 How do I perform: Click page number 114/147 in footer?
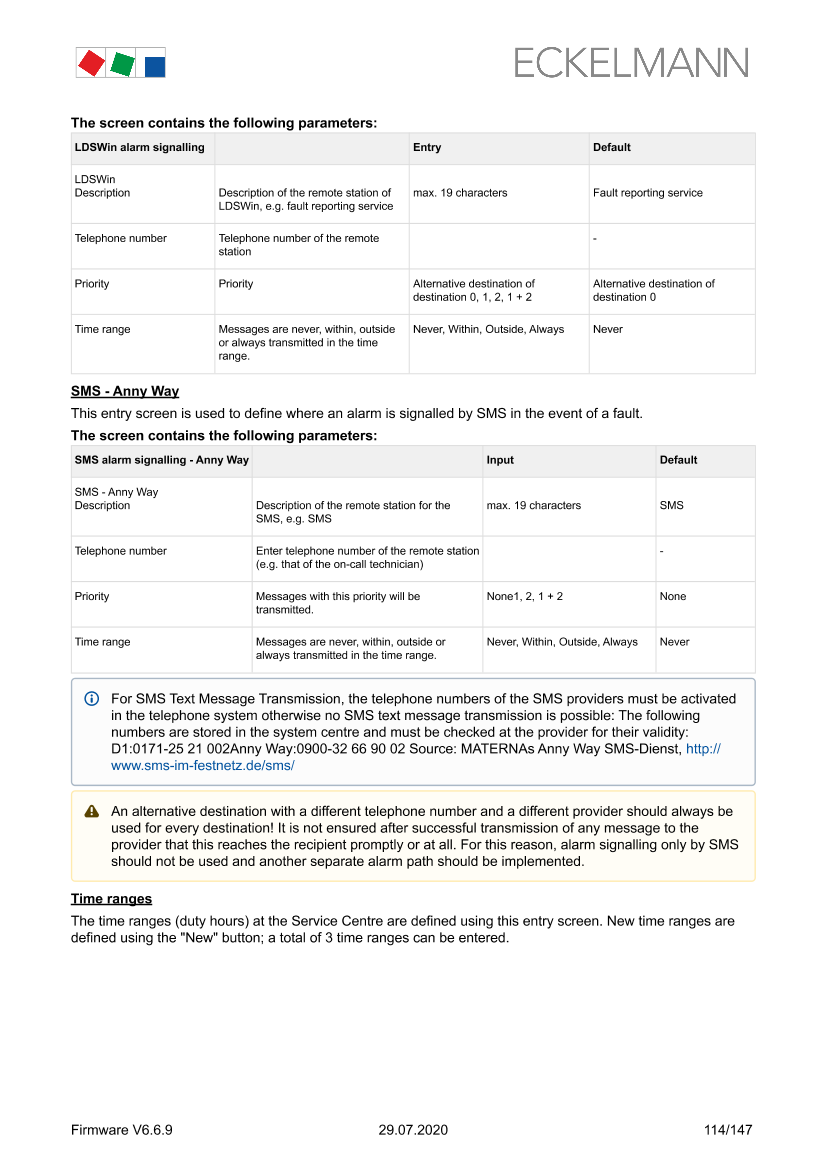pos(727,1130)
